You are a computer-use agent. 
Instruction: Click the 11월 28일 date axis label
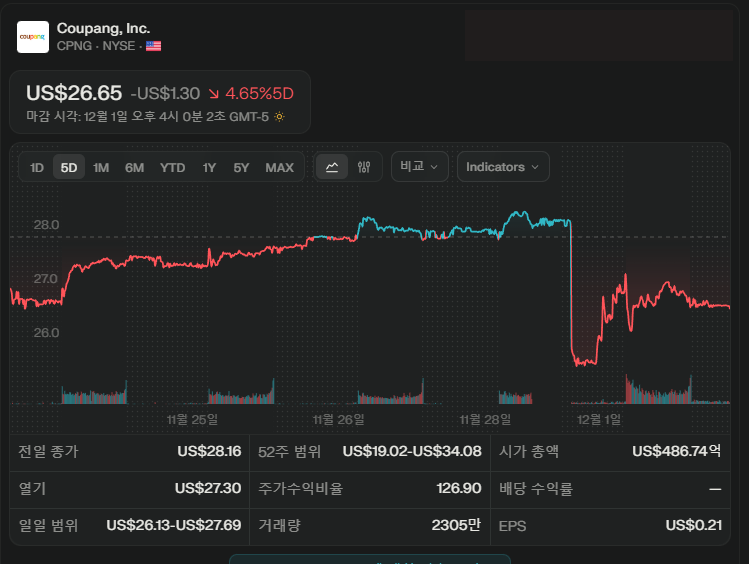click(485, 420)
